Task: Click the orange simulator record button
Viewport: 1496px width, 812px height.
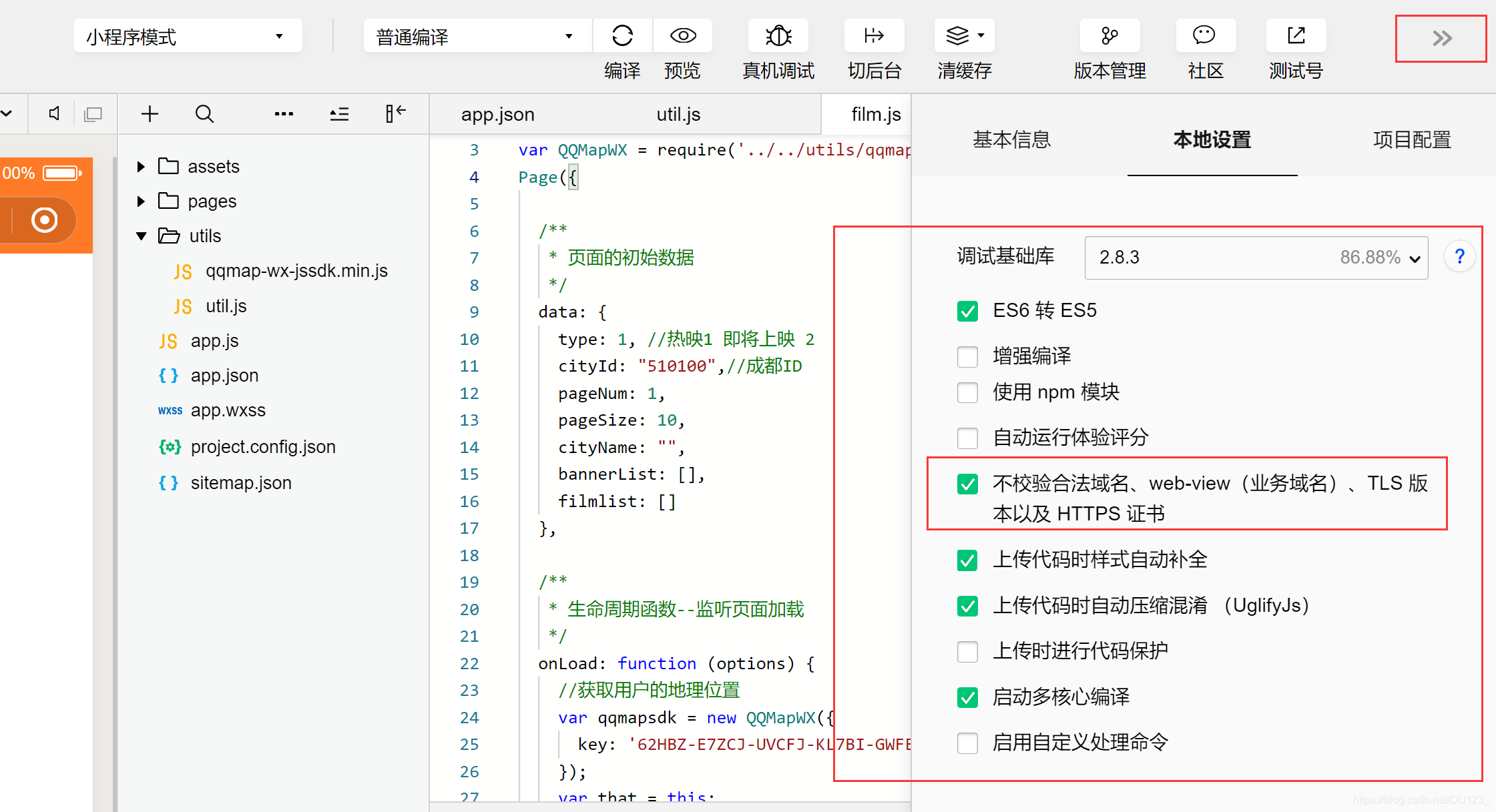Action: point(44,220)
